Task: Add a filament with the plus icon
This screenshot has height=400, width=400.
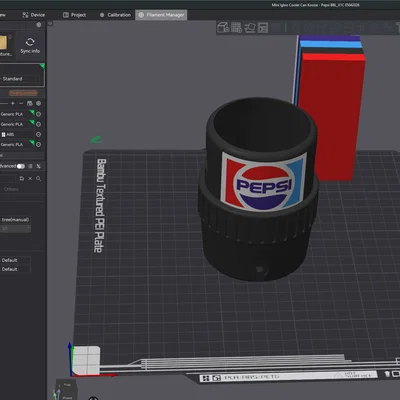Action: 13,103
